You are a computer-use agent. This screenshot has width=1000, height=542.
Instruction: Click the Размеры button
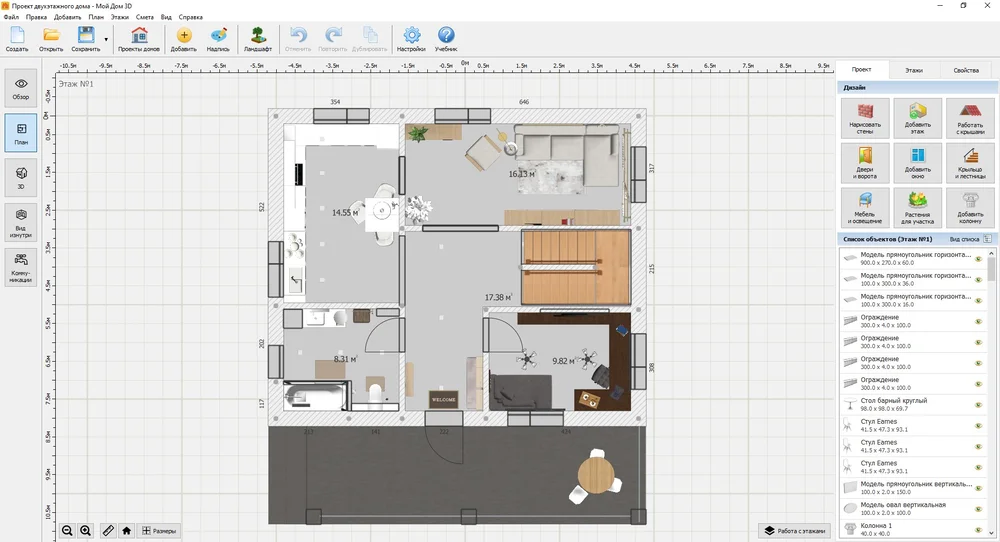tap(160, 530)
